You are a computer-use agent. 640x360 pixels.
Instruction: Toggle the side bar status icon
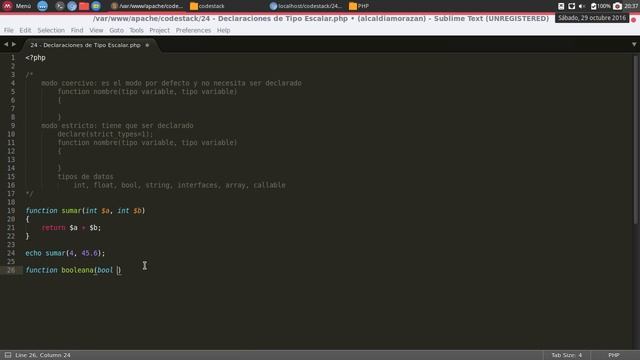tap(8, 355)
